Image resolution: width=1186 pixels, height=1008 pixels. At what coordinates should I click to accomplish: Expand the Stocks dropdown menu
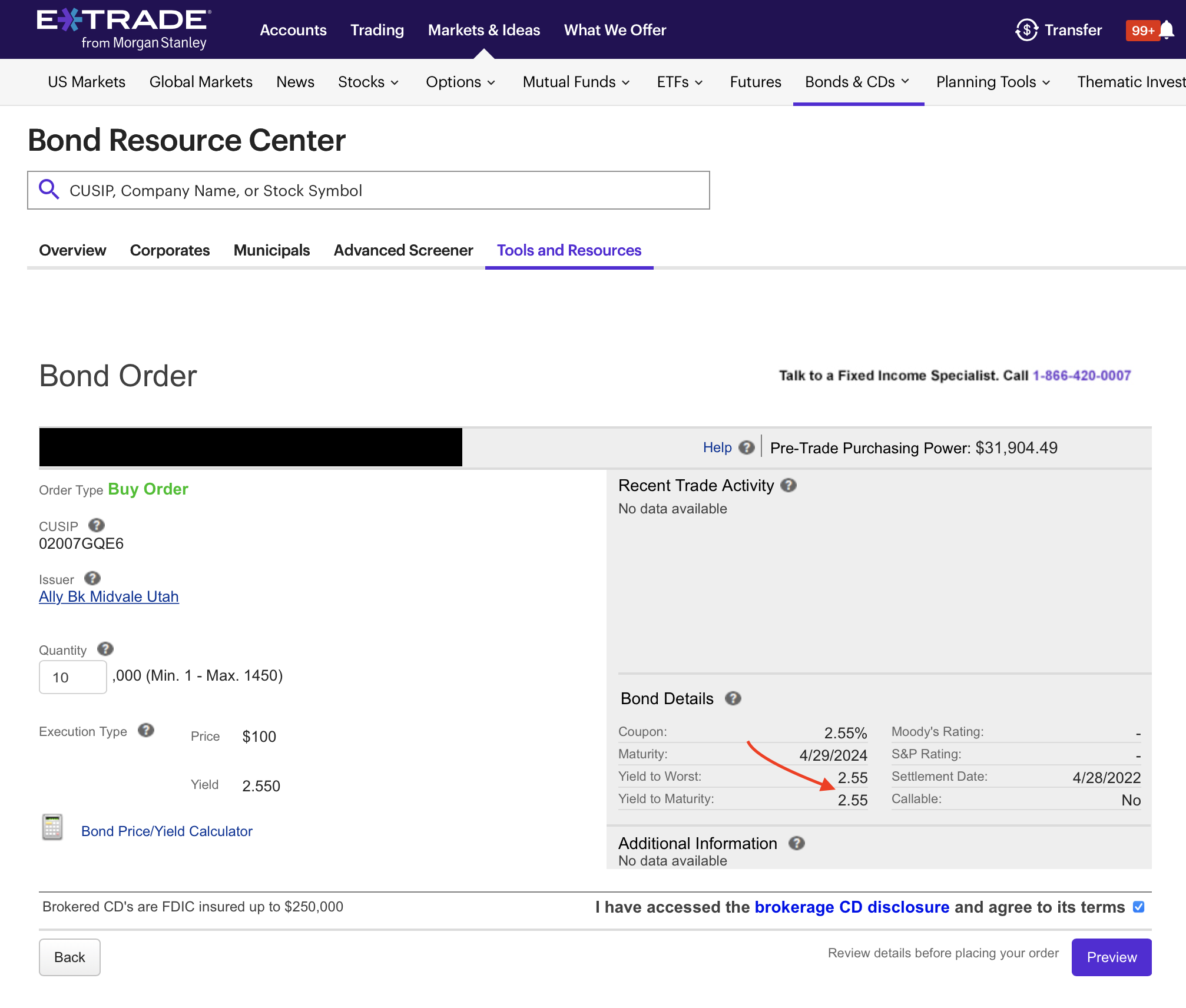point(368,82)
